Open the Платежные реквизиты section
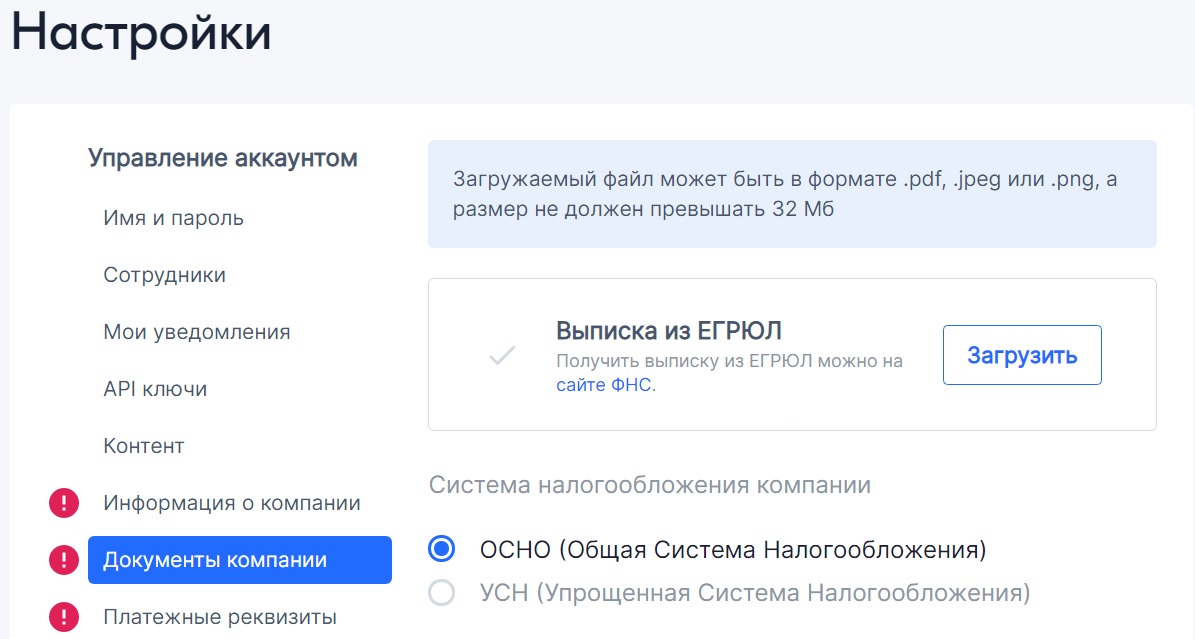Viewport: 1195px width, 639px height. [x=220, y=617]
